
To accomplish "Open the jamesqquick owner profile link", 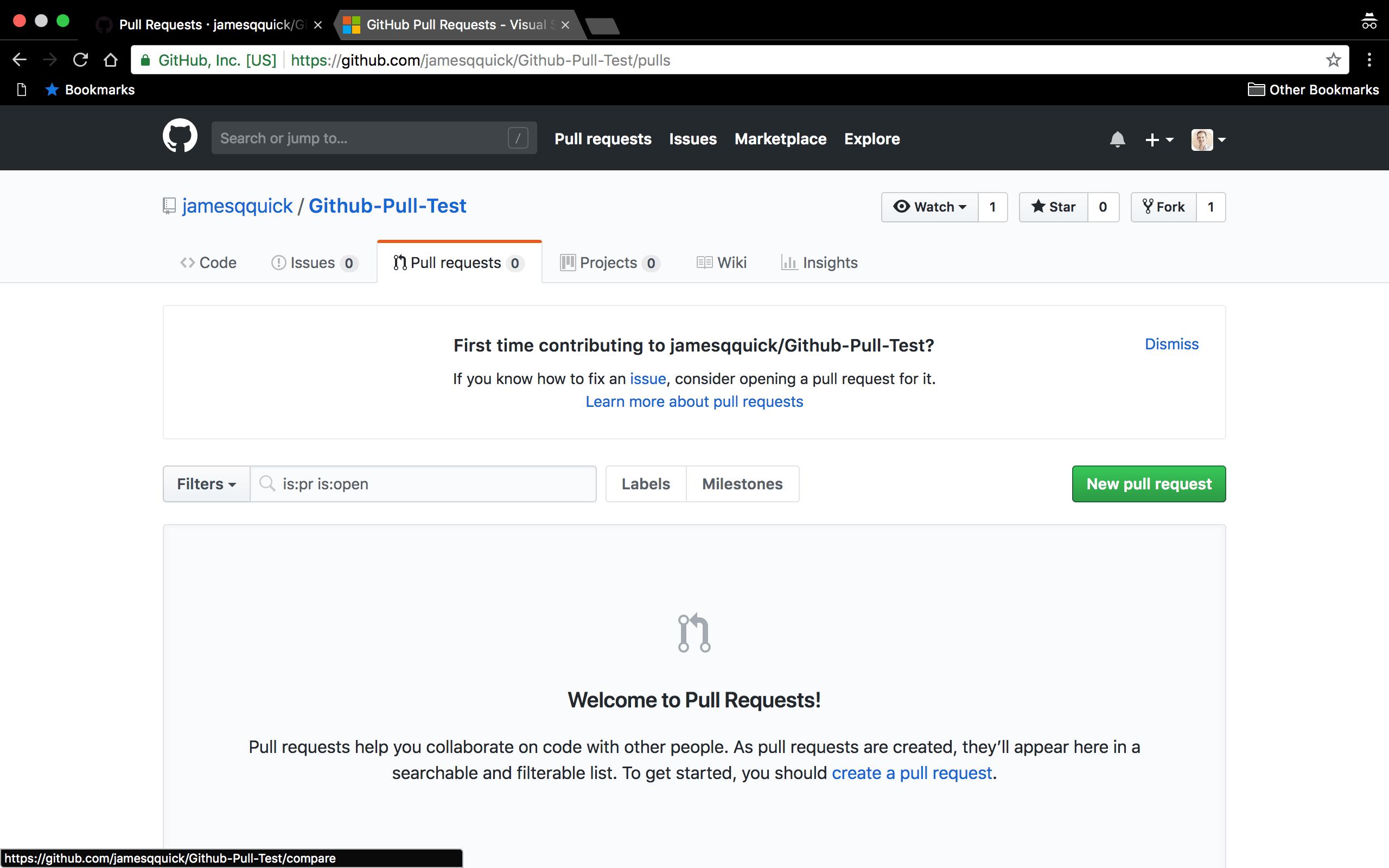I will (237, 206).
